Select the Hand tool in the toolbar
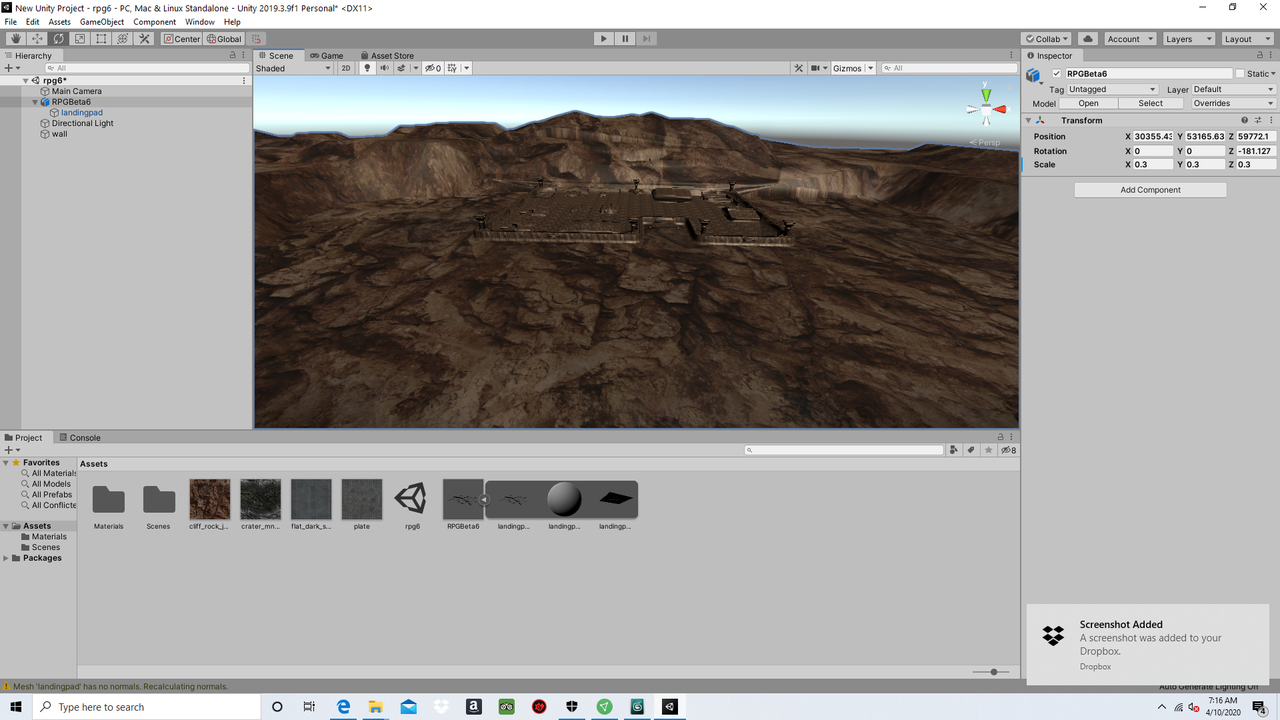 coord(16,38)
